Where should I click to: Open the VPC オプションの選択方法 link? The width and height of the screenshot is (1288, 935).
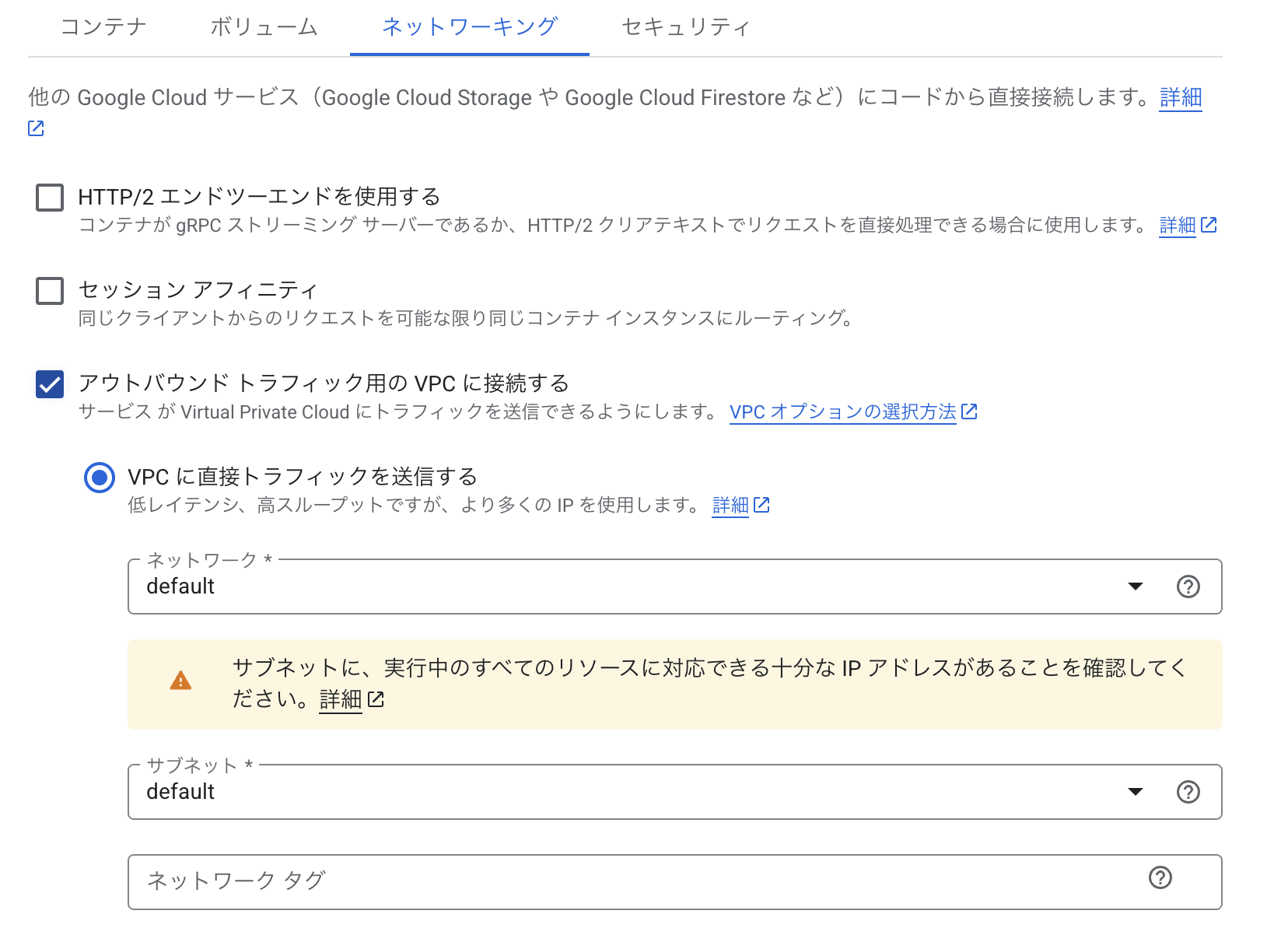point(842,411)
